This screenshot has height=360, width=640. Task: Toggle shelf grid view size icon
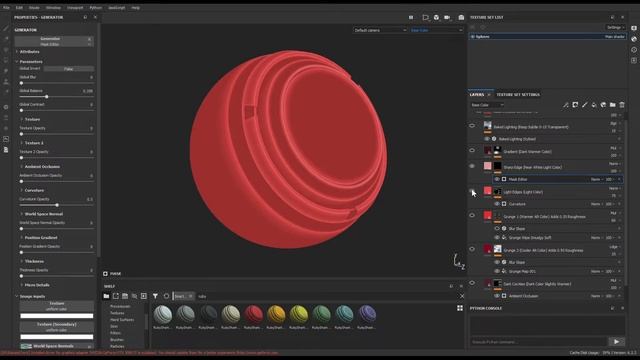click(x=460, y=308)
